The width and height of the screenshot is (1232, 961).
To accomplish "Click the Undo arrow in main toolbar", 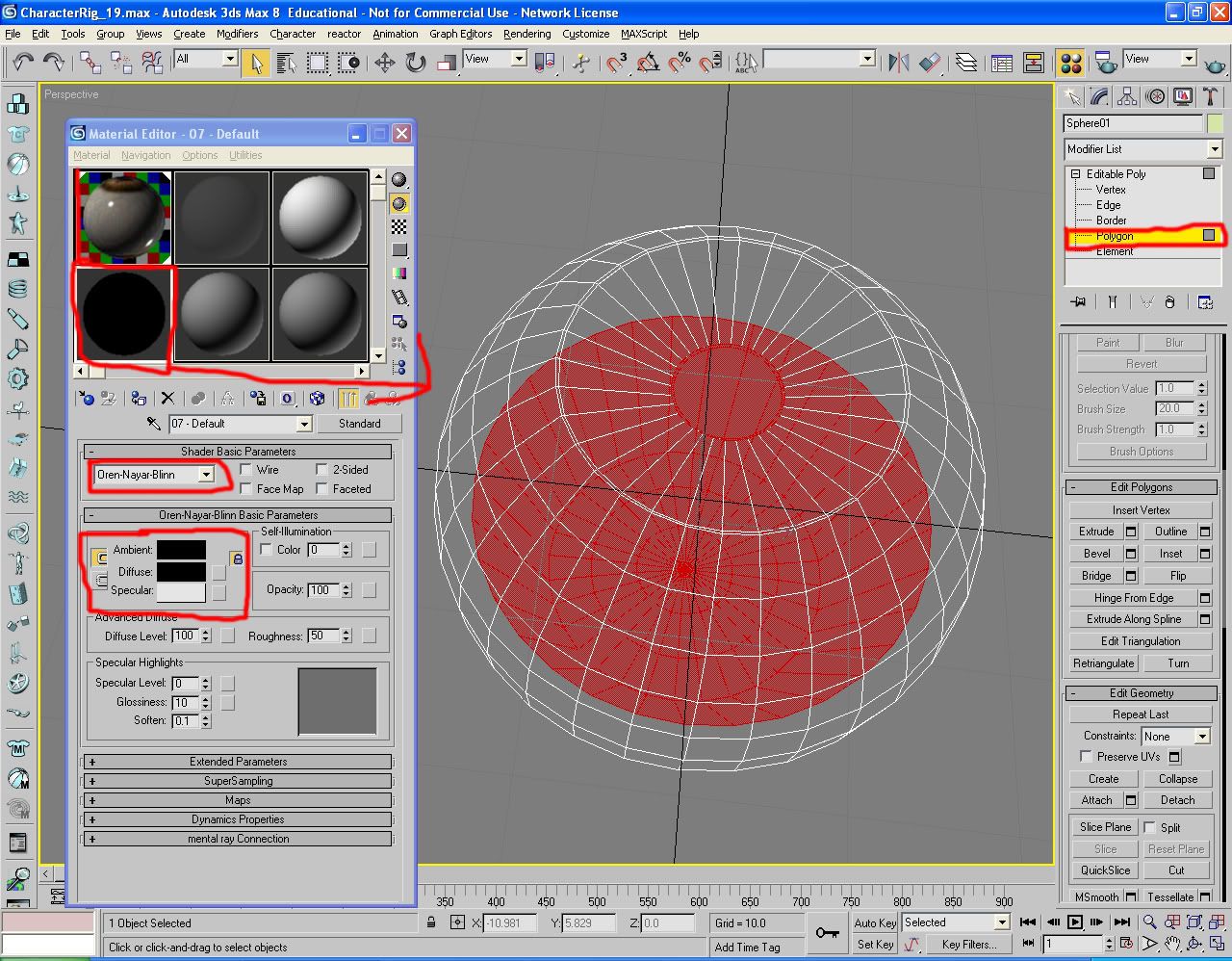I will coord(23,63).
